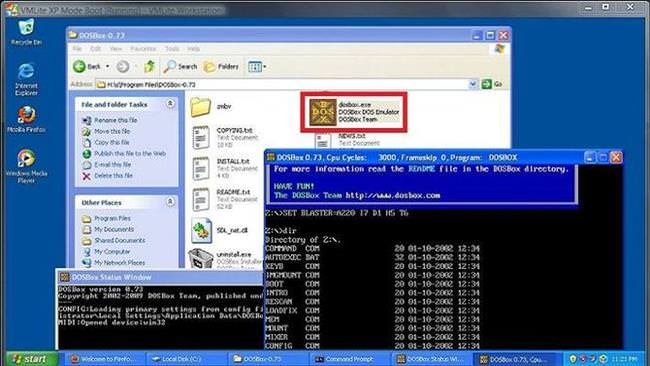Image resolution: width=650 pixels, height=366 pixels.
Task: Click the DOSBox Status Window title bar icon
Action: pyautogui.click(x=64, y=277)
